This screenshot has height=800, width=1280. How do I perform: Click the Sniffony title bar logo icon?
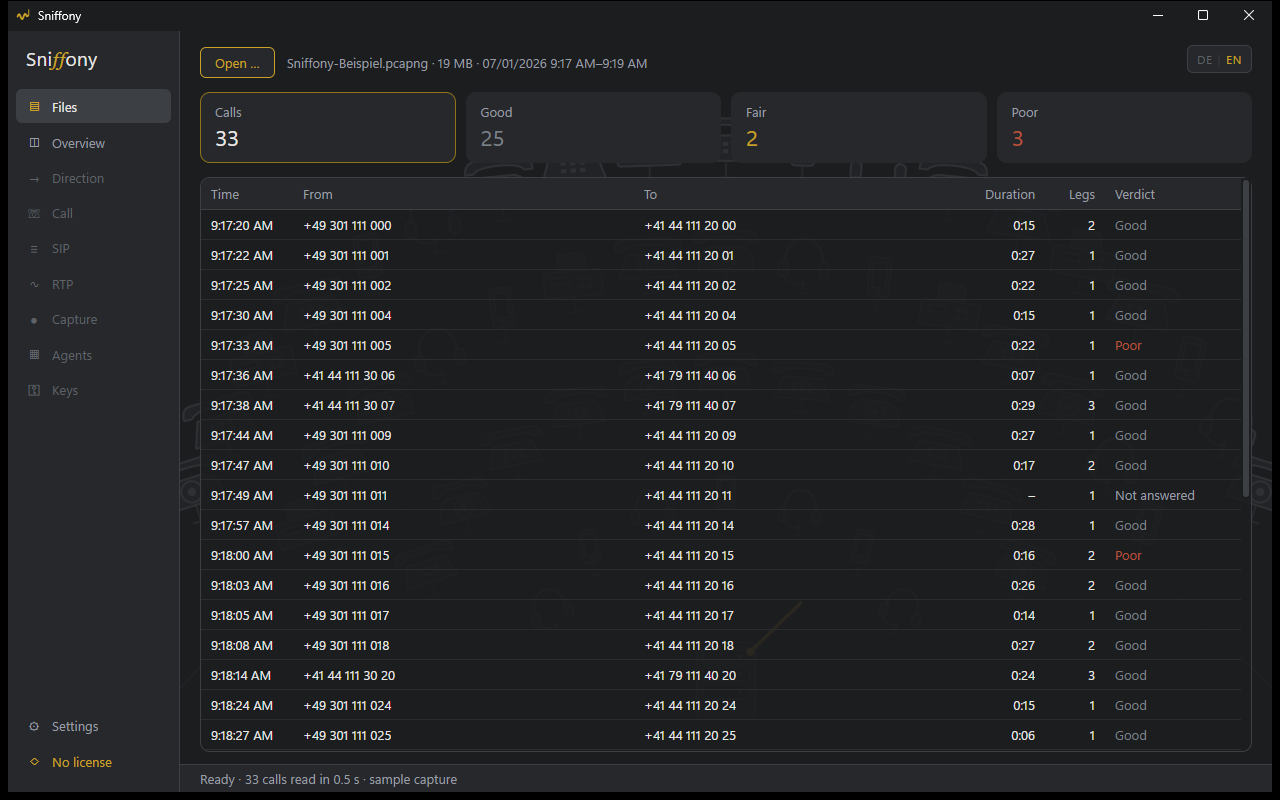(x=23, y=16)
